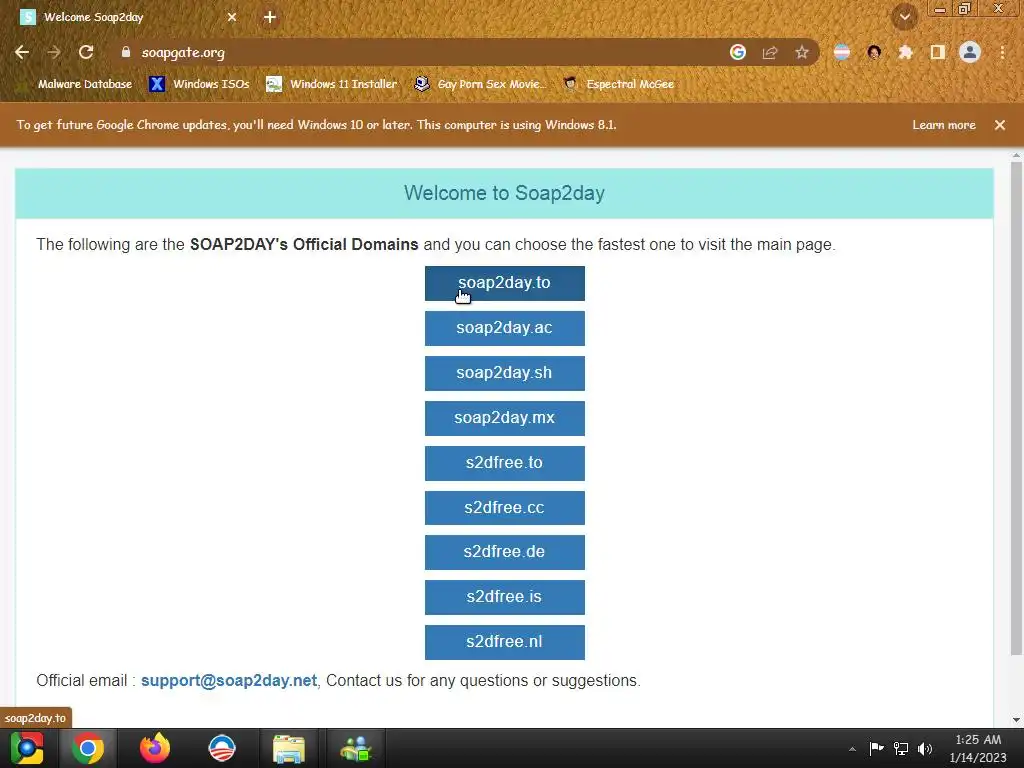This screenshot has width=1024, height=768.
Task: Click the soap2day.sh button
Action: (504, 374)
